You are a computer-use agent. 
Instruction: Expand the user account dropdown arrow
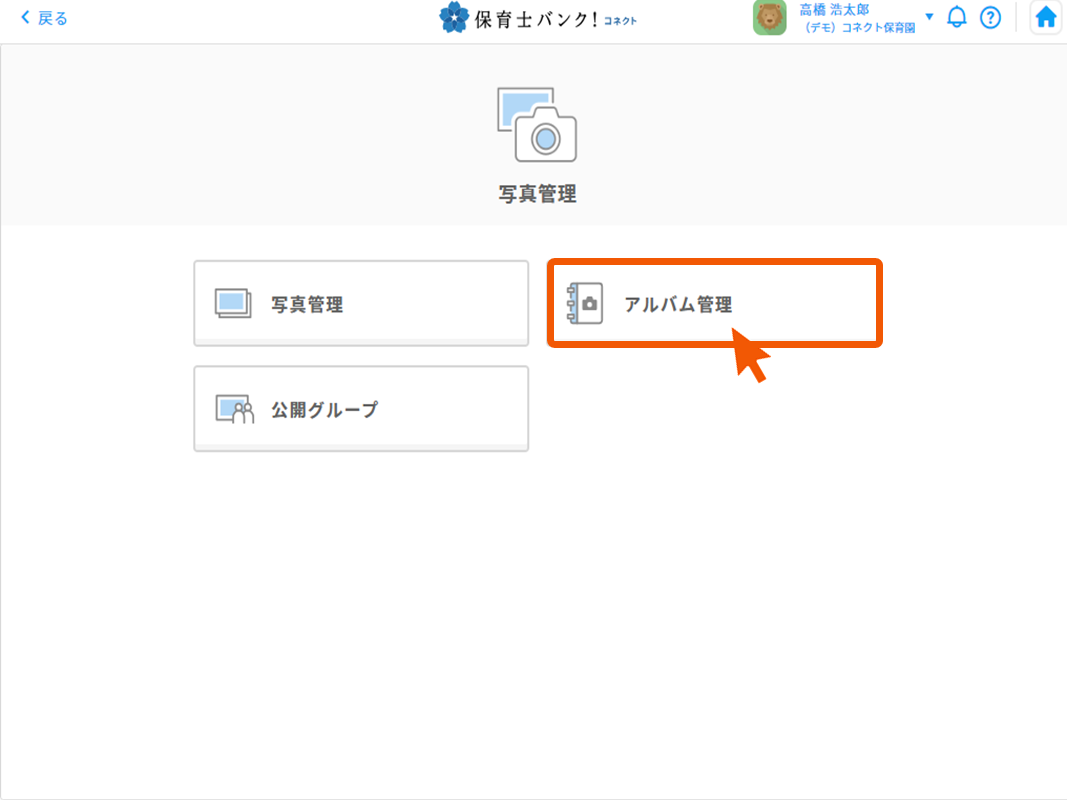coord(929,17)
